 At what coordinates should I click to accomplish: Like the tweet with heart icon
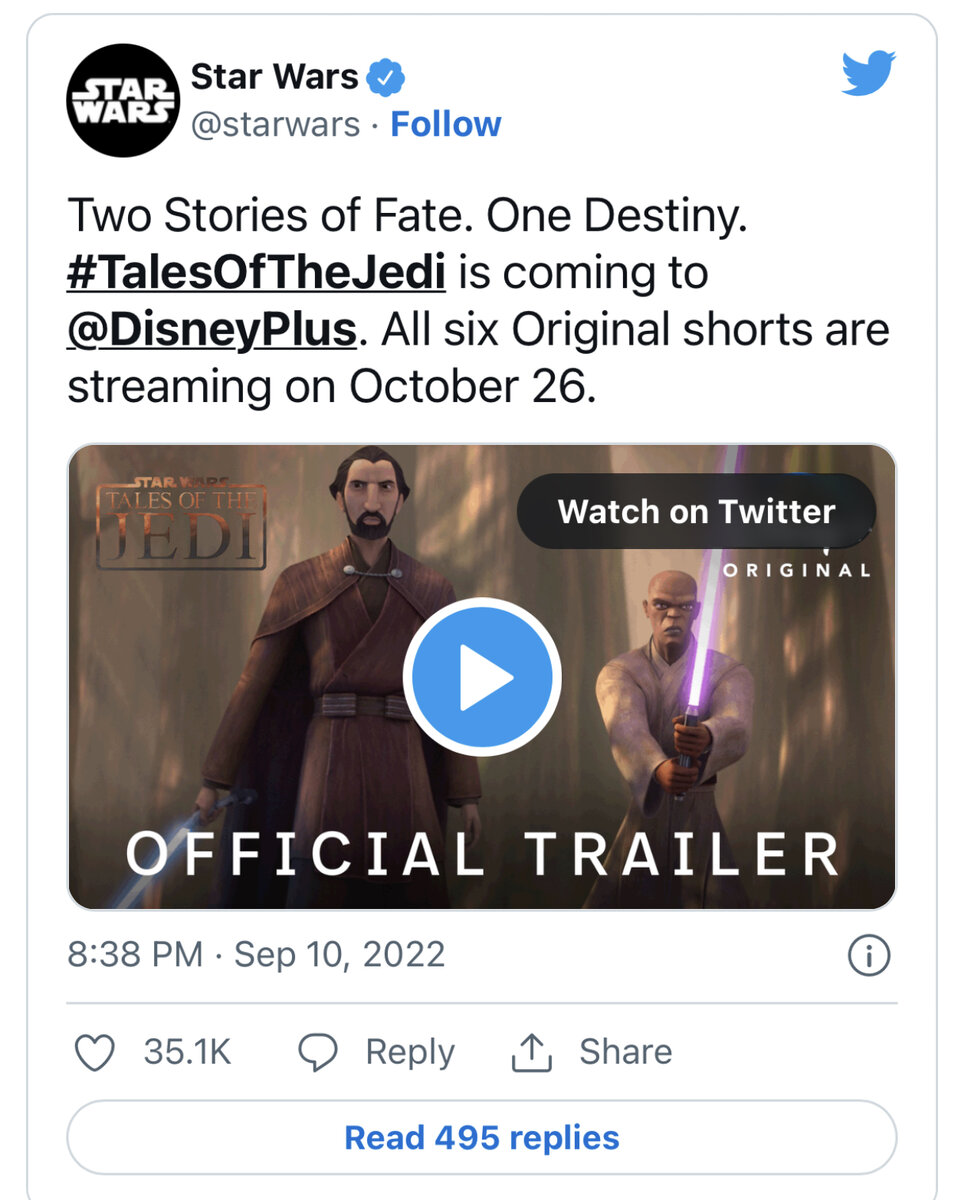coord(95,1052)
